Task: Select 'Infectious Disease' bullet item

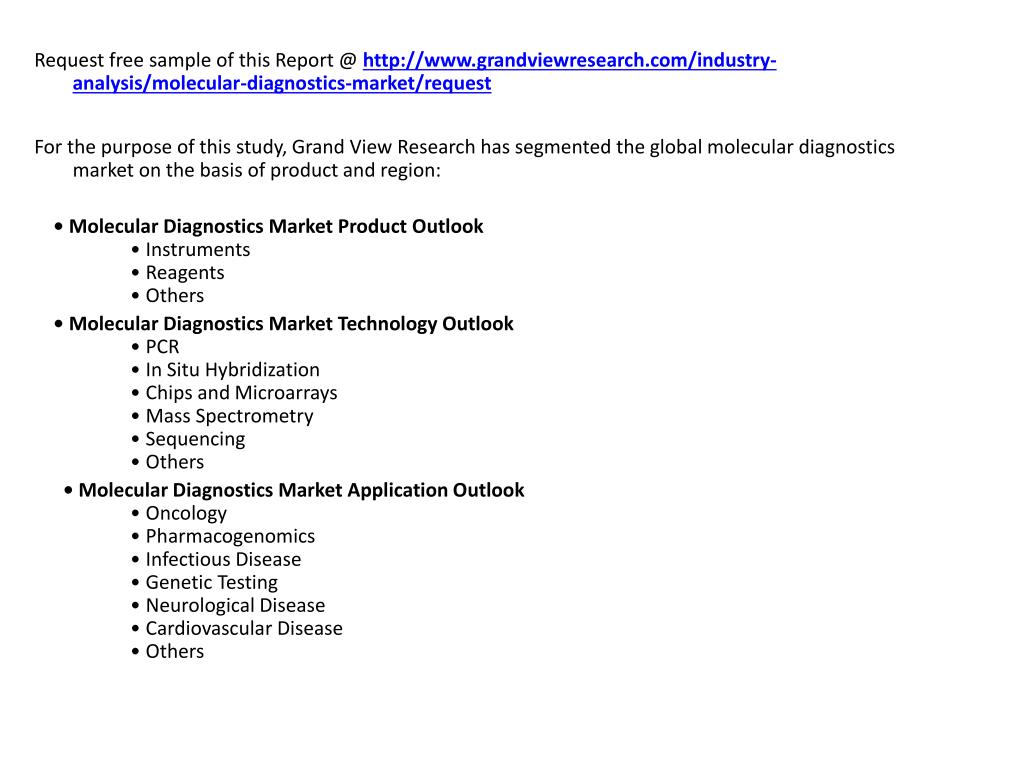Action: click(223, 560)
